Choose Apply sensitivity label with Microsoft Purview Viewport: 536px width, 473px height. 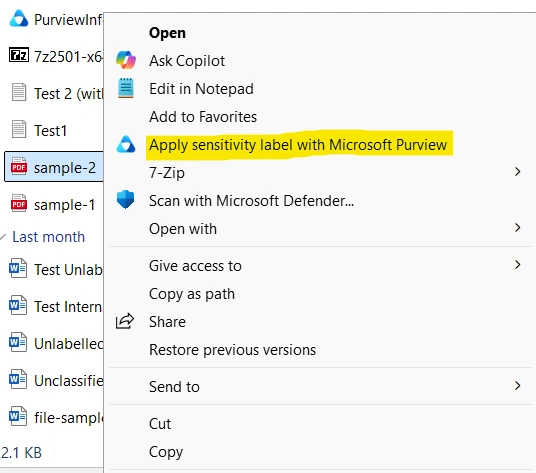coord(298,145)
